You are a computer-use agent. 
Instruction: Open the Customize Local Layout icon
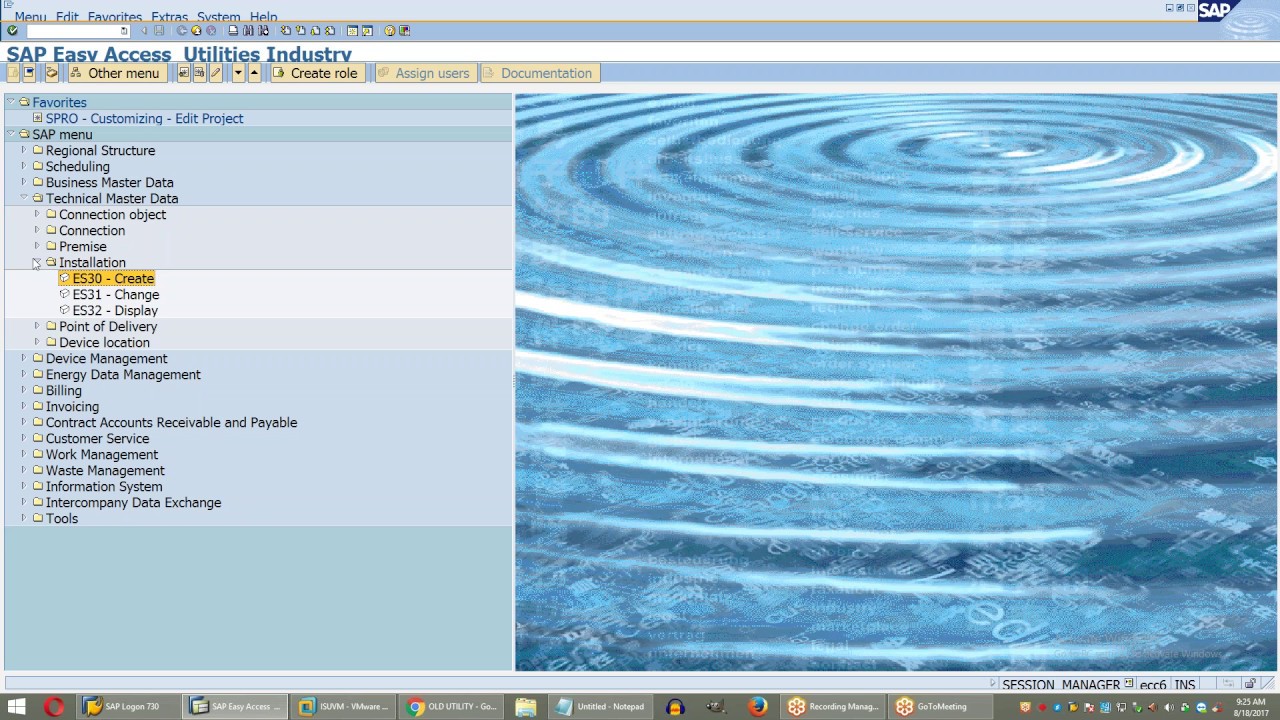click(x=404, y=31)
